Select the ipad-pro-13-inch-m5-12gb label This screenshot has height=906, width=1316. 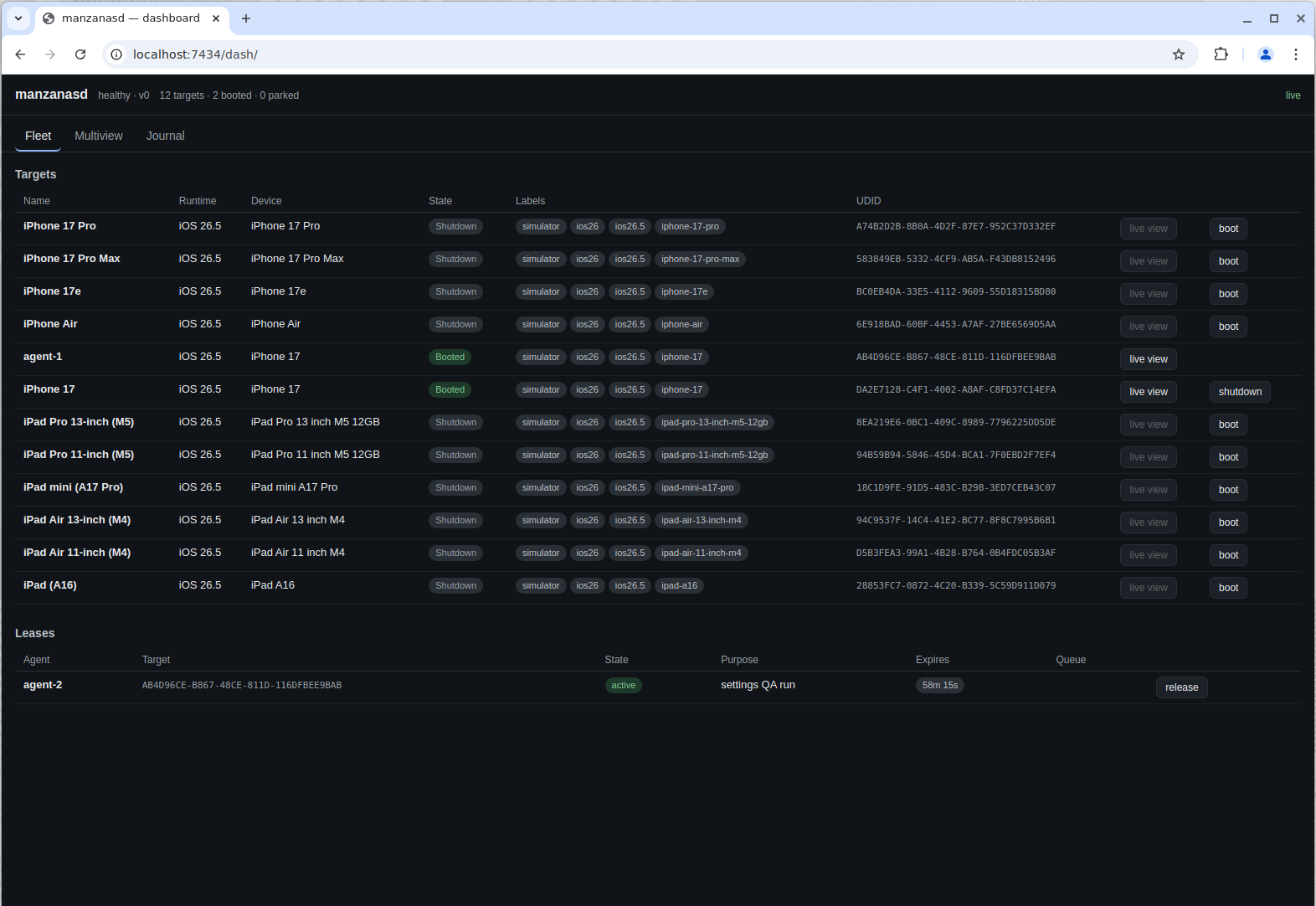coord(714,423)
